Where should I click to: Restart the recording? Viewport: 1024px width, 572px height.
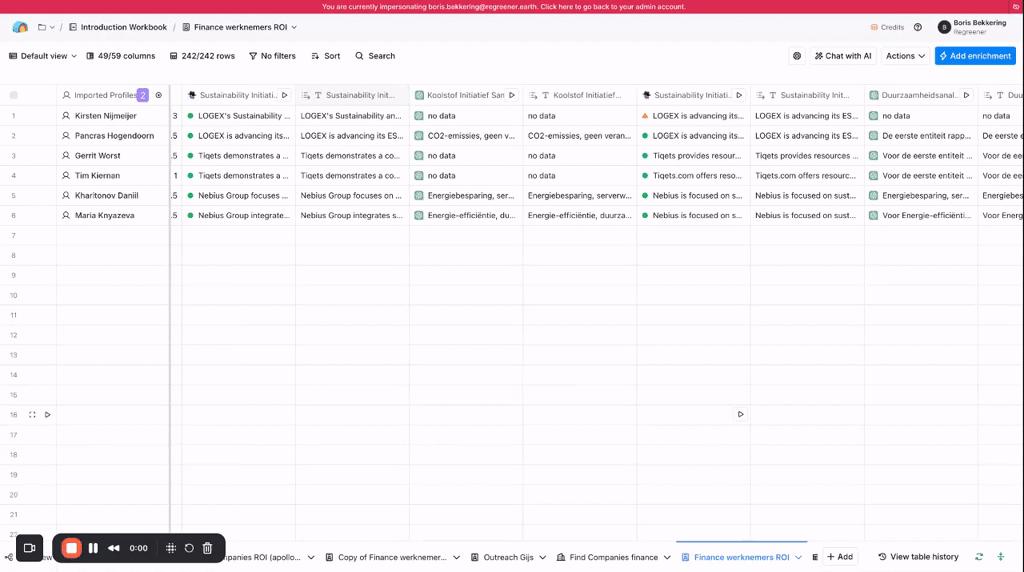[x=189, y=548]
